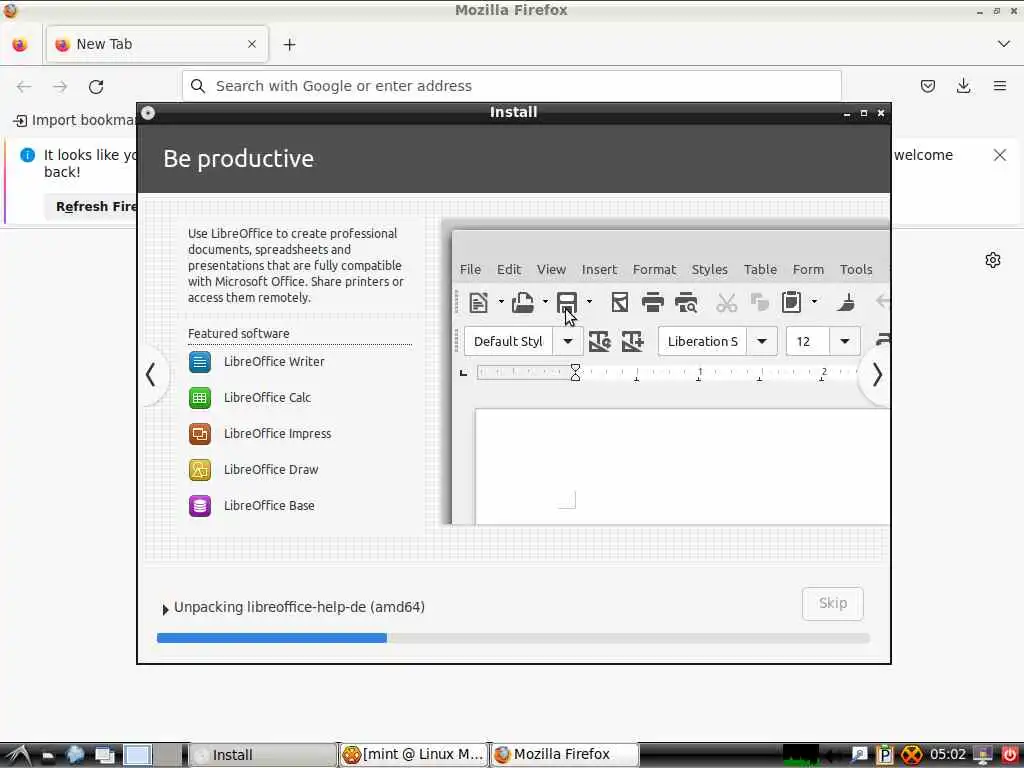The image size is (1024, 768).
Task: Click the show desktop taskbar icon
Action: pos(104,756)
